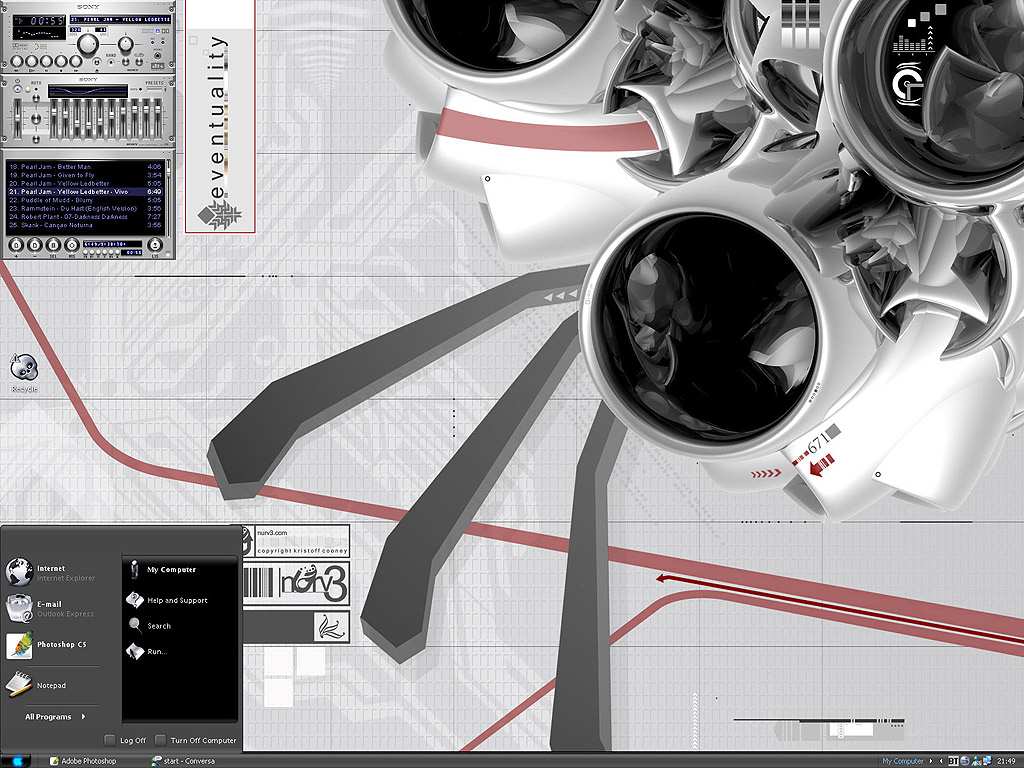Open the Recycle bin desktop icon
The width and height of the screenshot is (1024, 768).
tap(22, 372)
